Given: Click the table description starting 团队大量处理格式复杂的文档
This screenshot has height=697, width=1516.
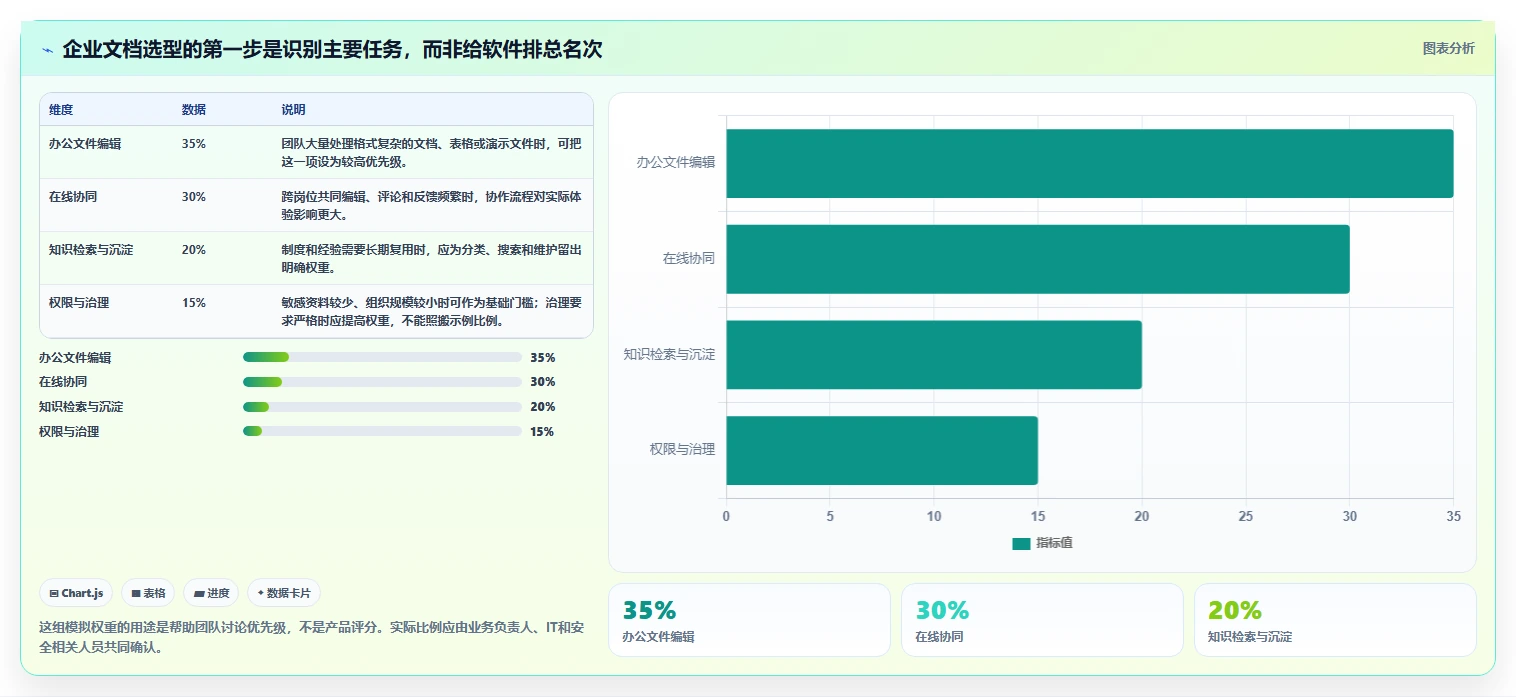Looking at the screenshot, I should point(431,152).
